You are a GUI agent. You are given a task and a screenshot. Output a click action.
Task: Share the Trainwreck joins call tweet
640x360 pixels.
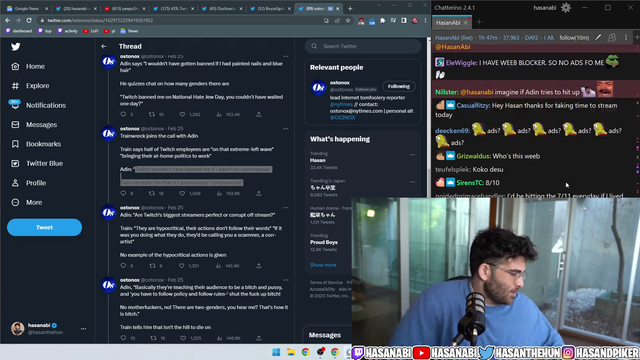259,193
